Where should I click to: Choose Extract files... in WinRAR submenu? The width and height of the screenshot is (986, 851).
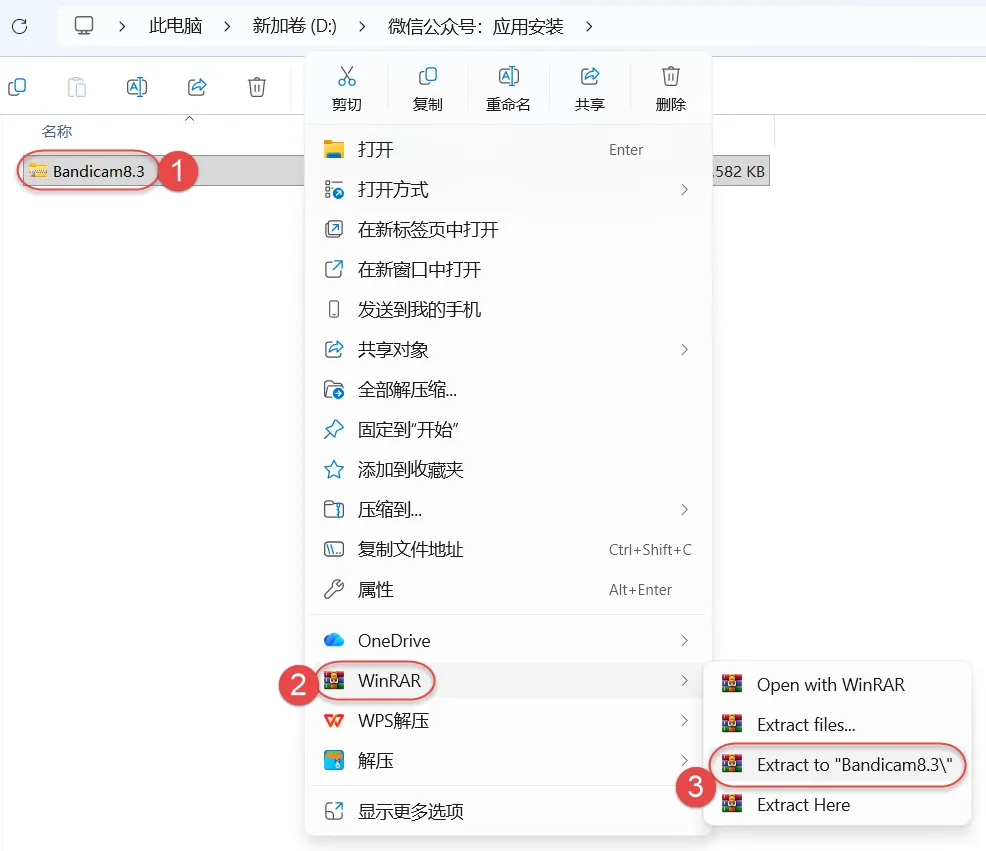837,725
